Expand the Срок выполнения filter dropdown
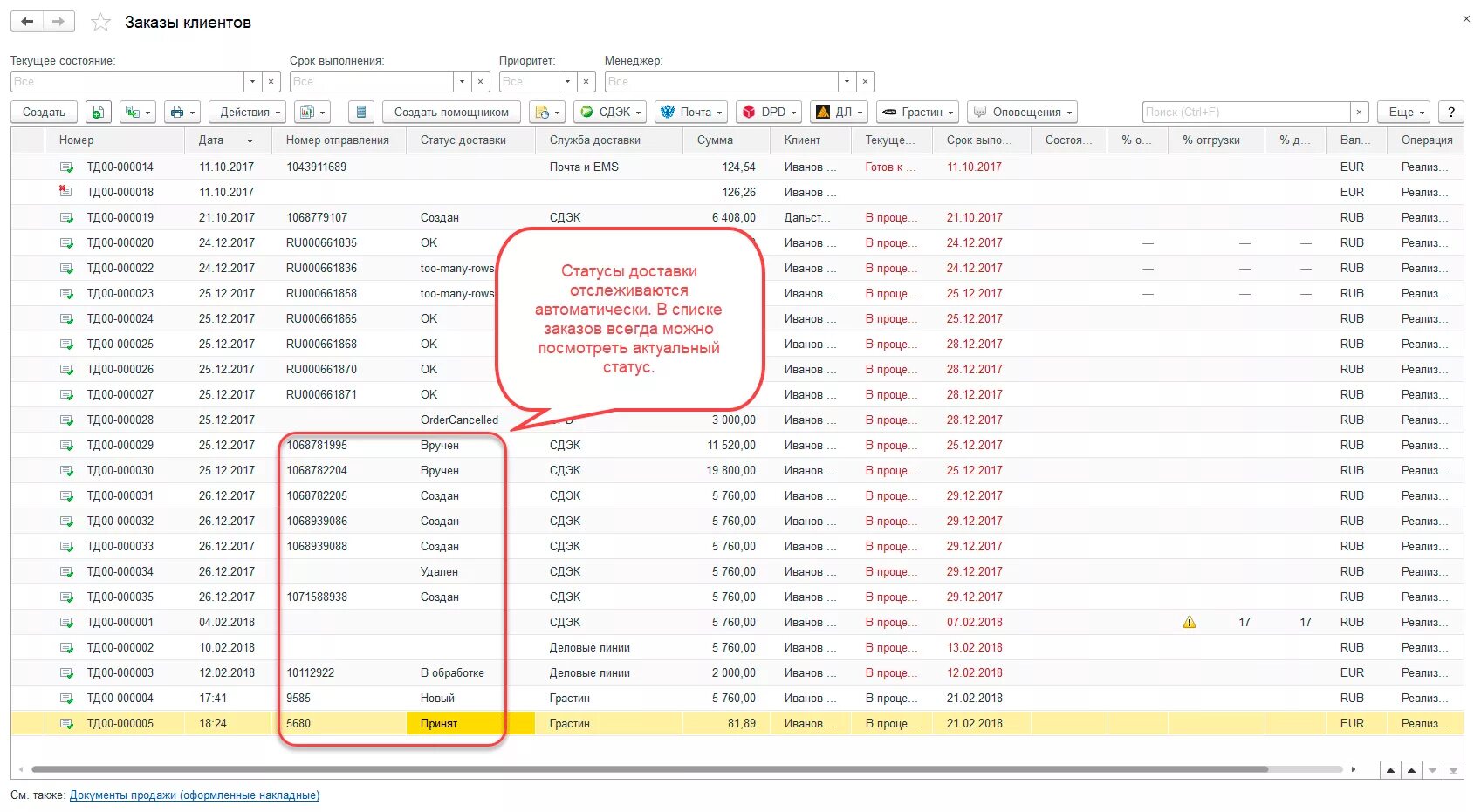This screenshot has width=1481, height=812. [x=462, y=81]
